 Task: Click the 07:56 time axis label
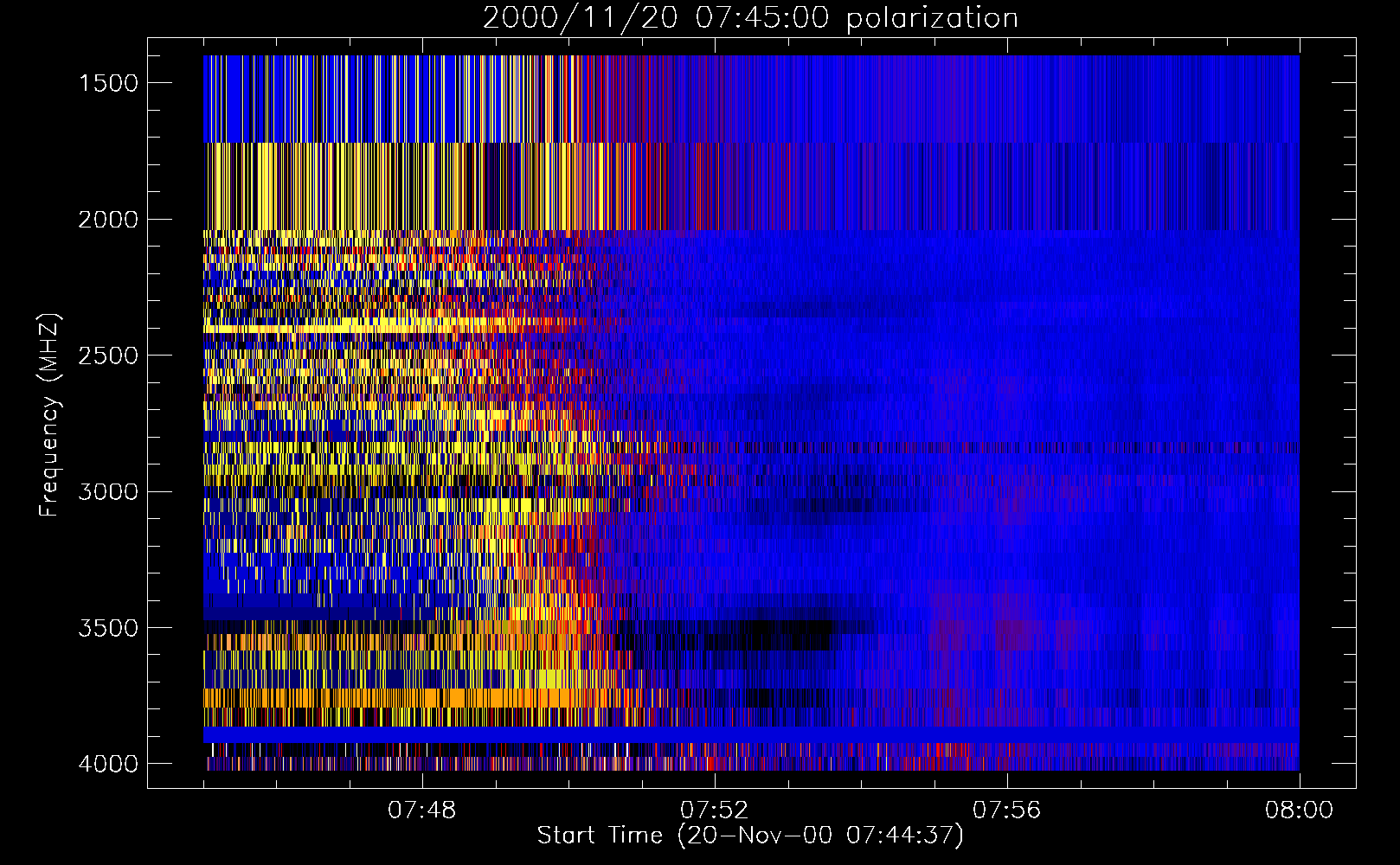tap(1007, 811)
